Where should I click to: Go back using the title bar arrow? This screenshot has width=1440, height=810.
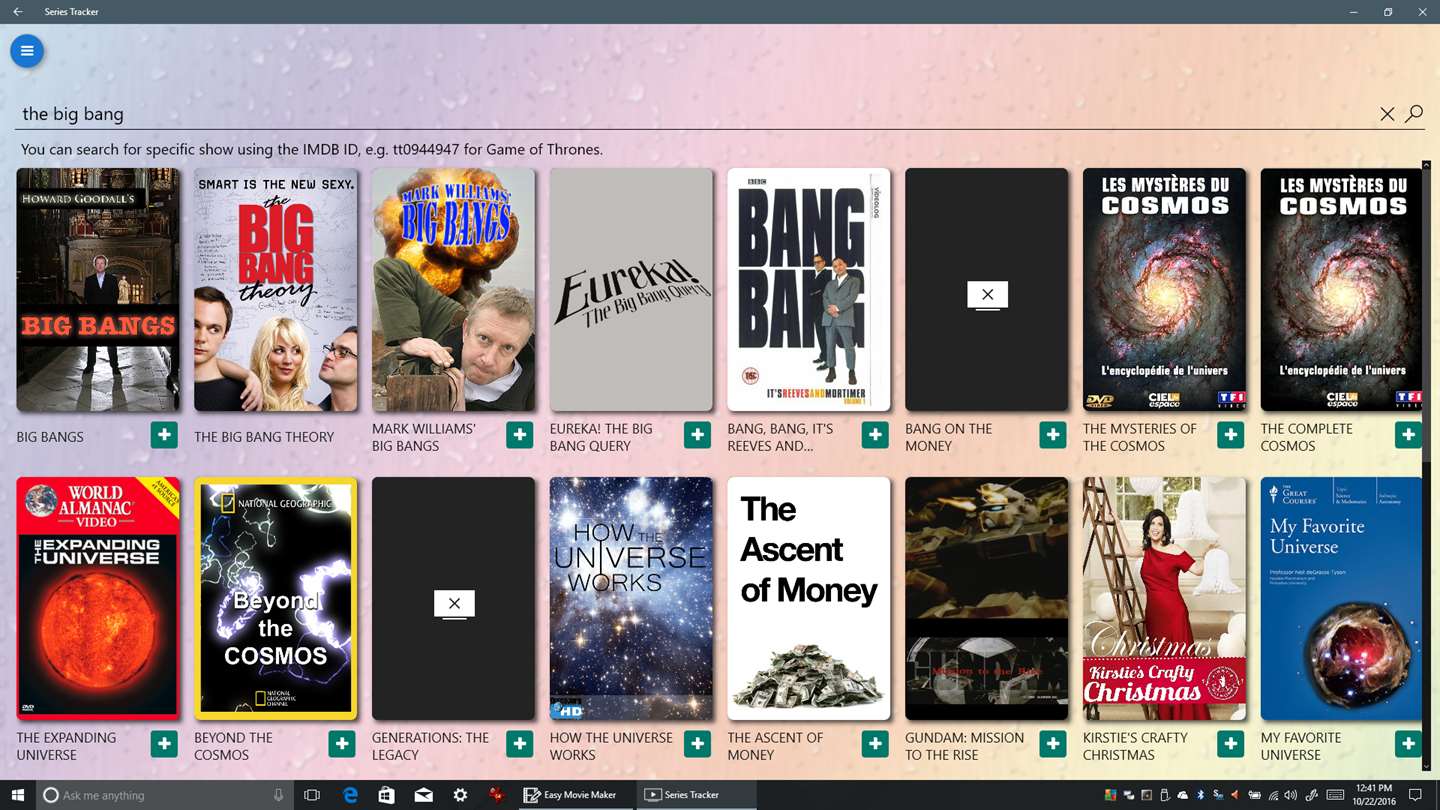pos(17,12)
